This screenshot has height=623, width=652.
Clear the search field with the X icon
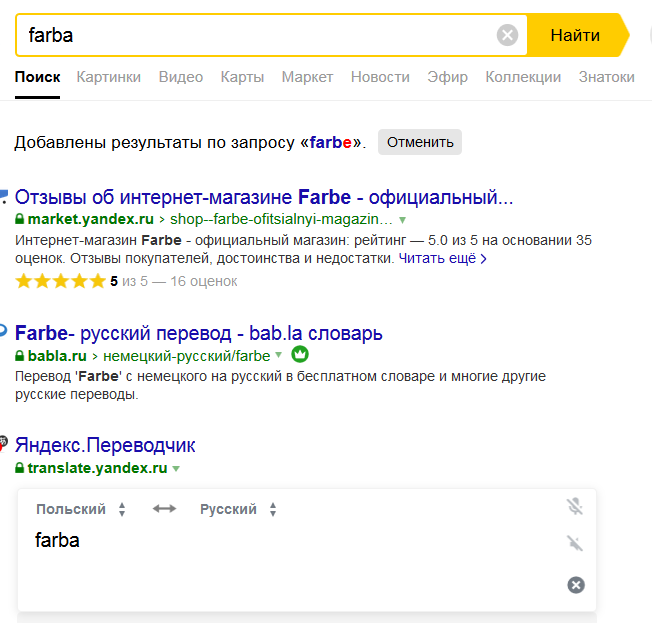tap(507, 35)
